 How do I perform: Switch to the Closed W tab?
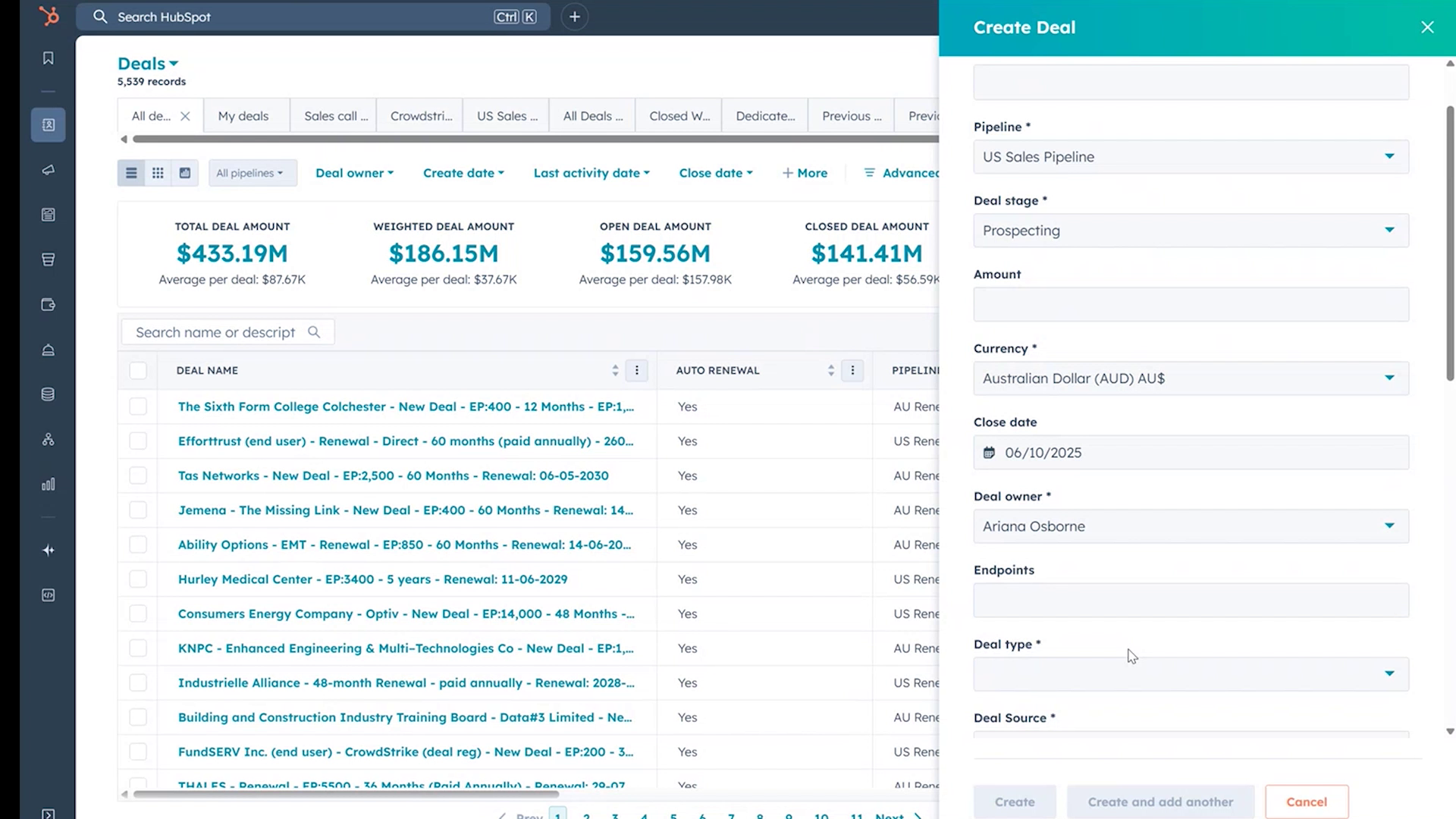[x=677, y=115]
